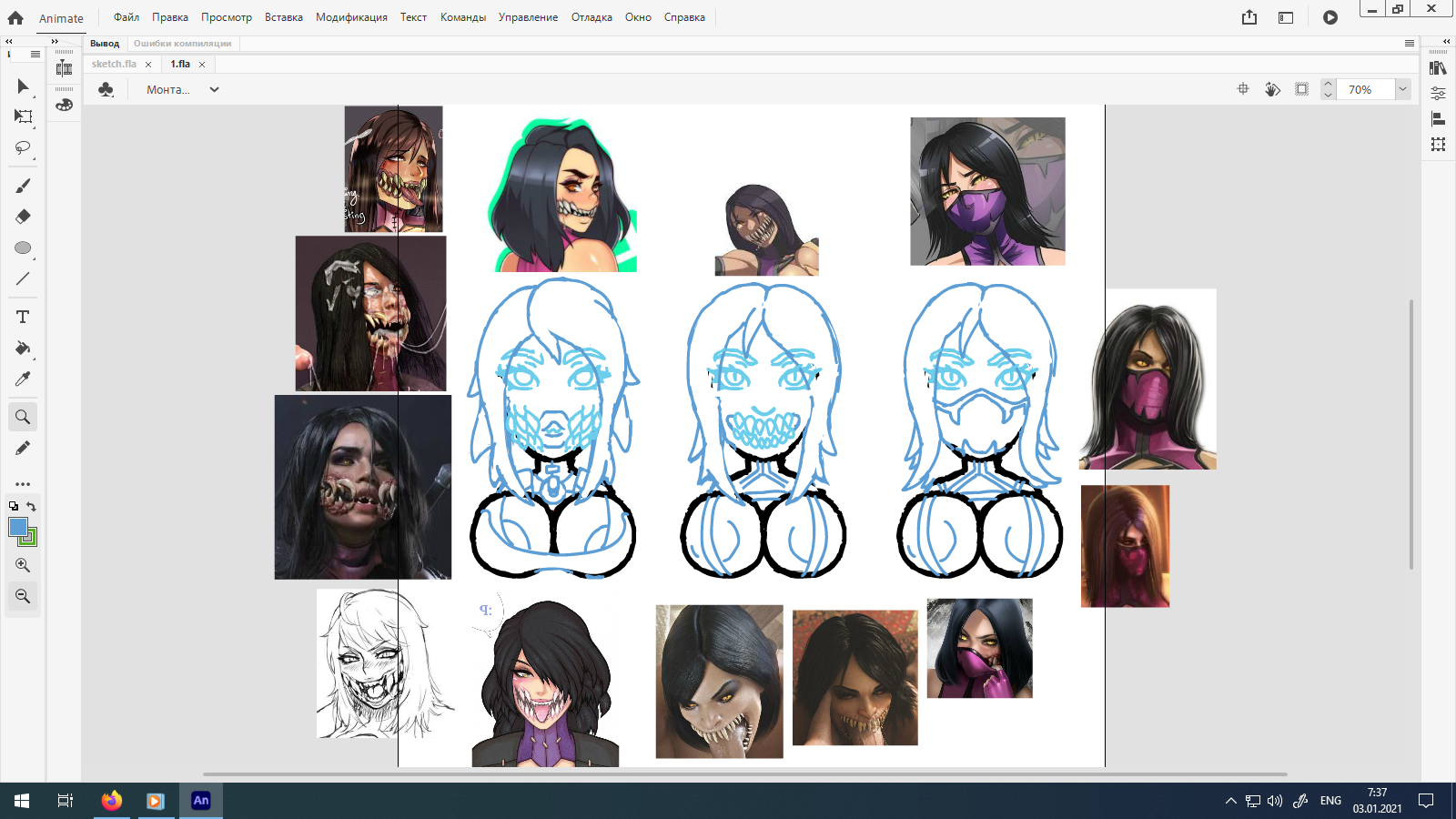Viewport: 1456px width, 819px height.
Task: Select the Paint Bucket tool
Action: [x=23, y=348]
